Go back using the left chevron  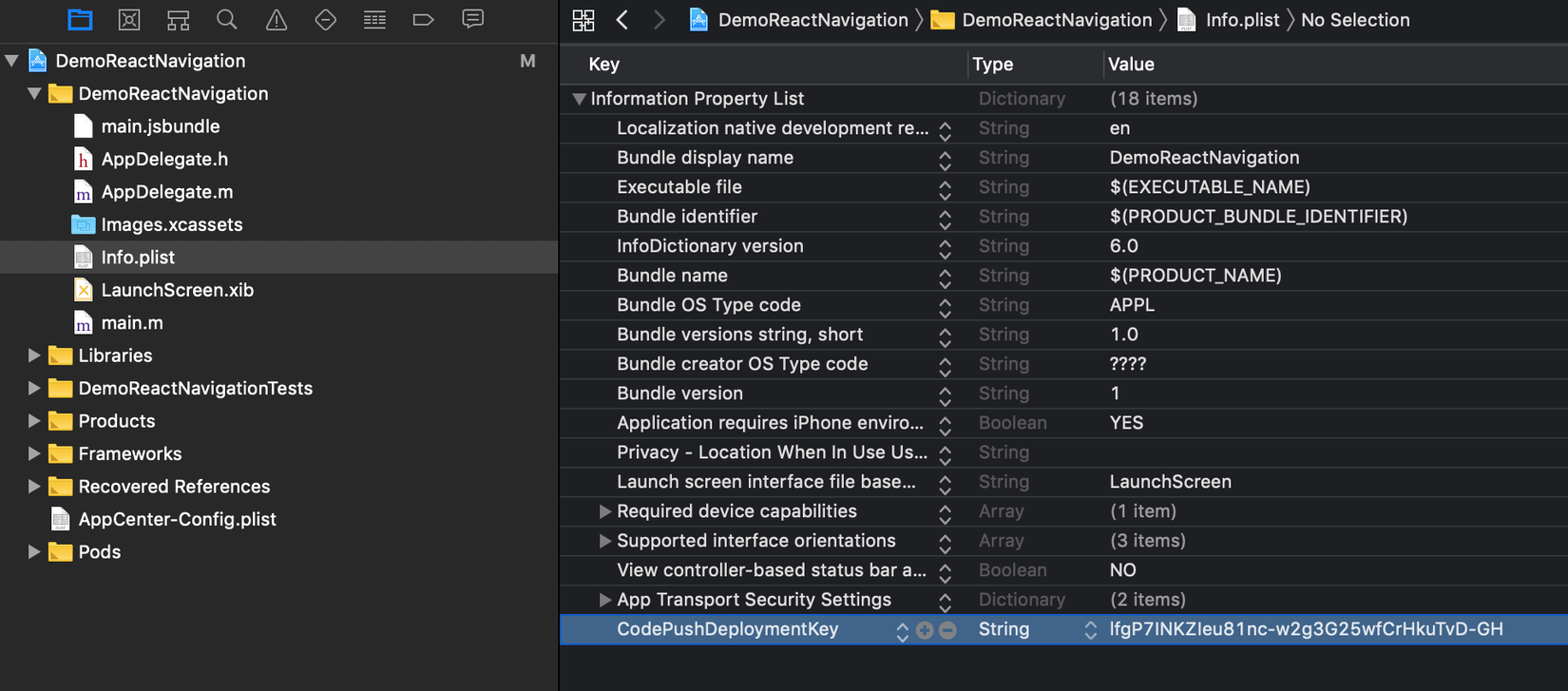pos(622,20)
